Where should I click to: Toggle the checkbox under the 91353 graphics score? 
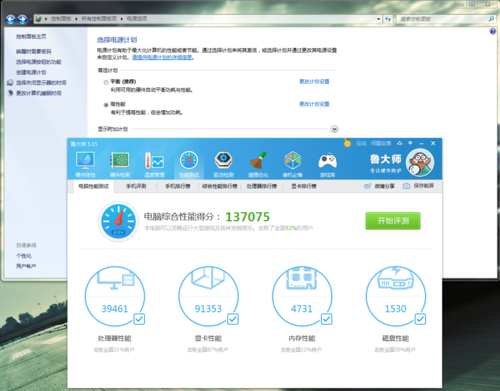pos(233,319)
